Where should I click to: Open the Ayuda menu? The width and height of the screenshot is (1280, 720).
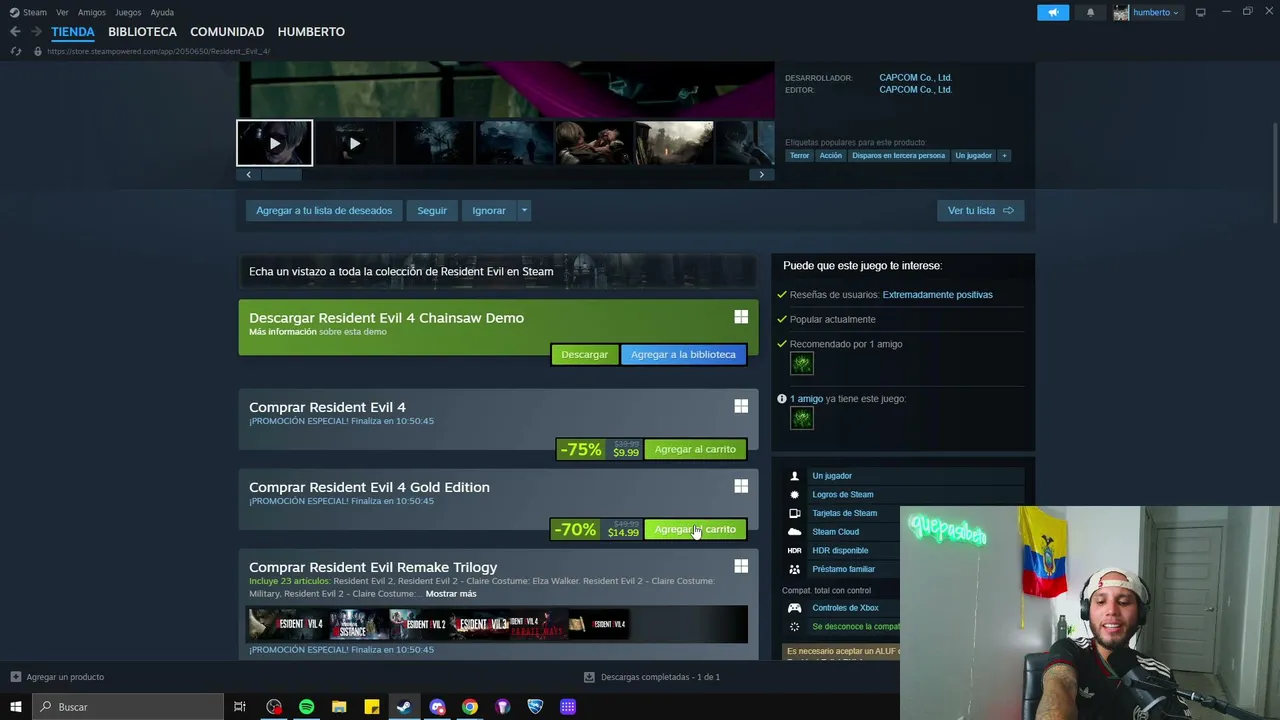pyautogui.click(x=162, y=12)
